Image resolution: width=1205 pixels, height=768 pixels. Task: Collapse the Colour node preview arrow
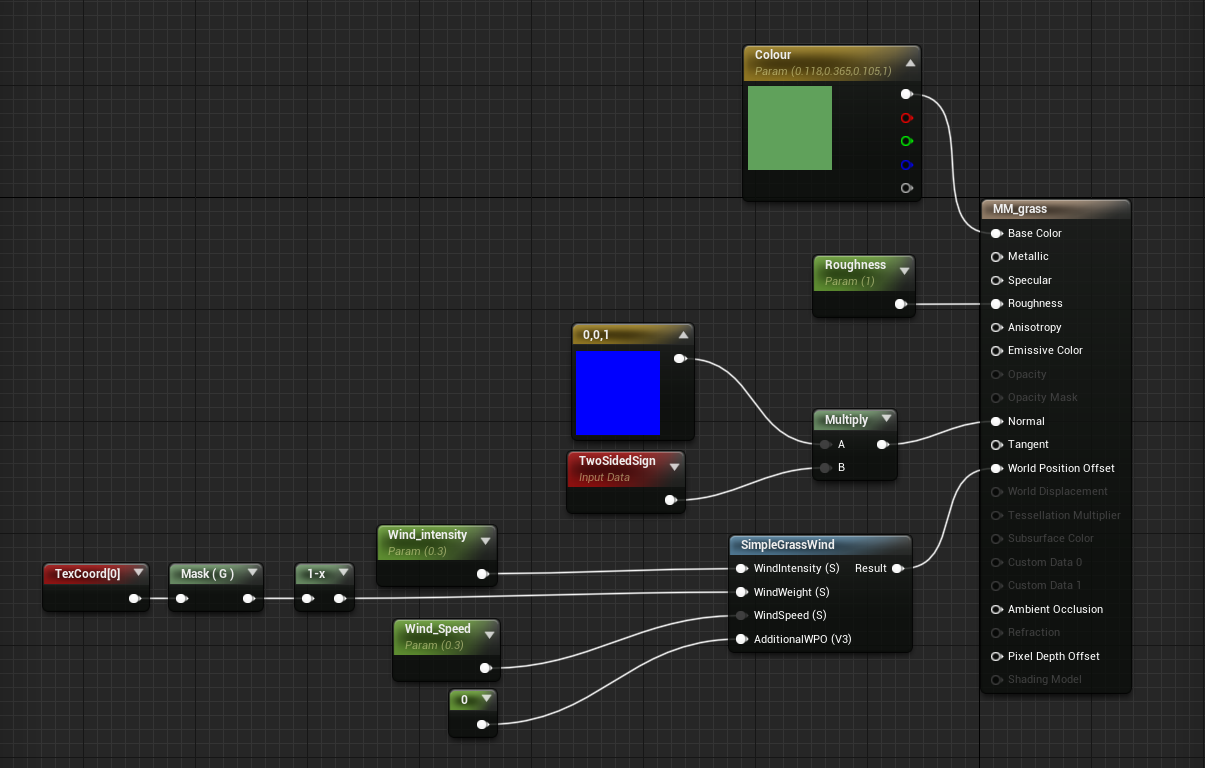[x=910, y=62]
